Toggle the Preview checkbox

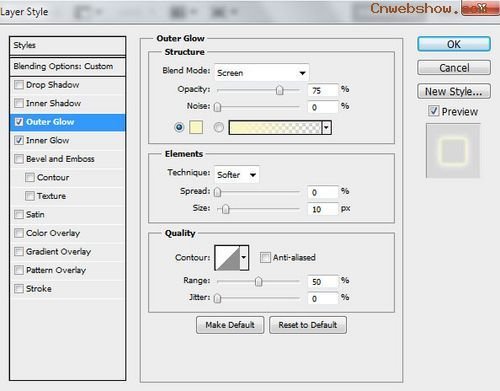coord(434,111)
